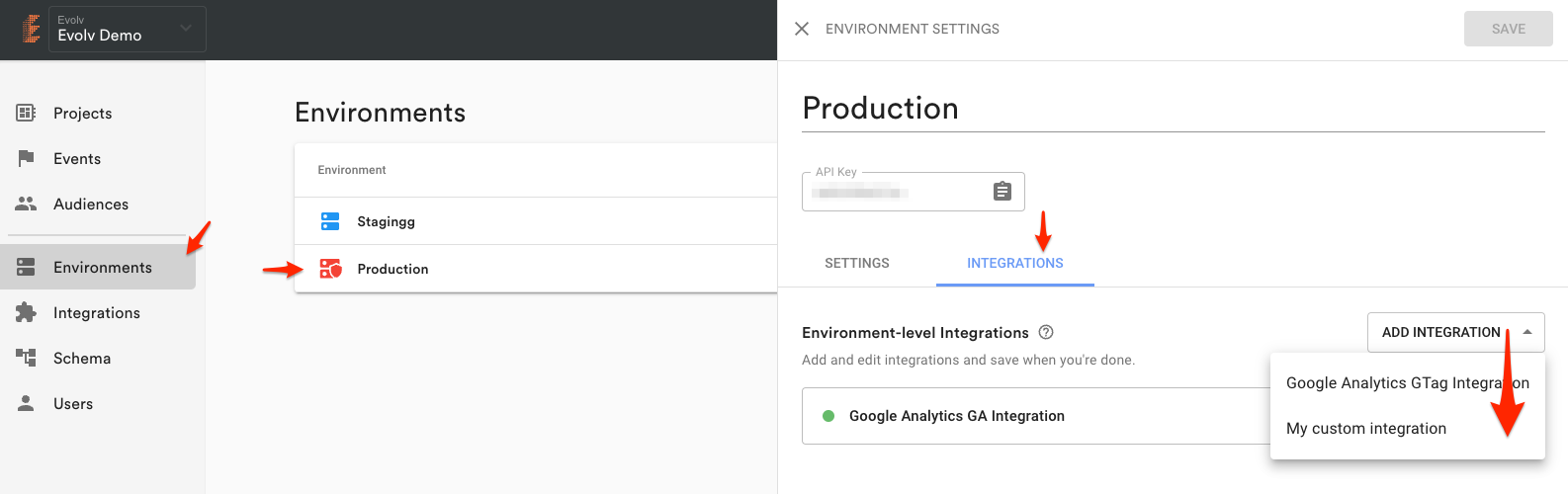Click the Integrations puzzle icon

[x=26, y=313]
